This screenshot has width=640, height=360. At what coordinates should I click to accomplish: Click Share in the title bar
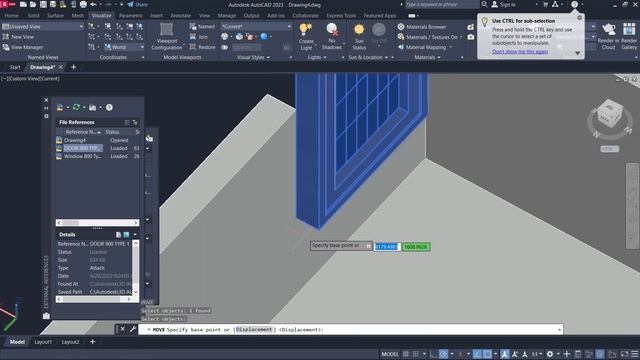coord(137,4)
